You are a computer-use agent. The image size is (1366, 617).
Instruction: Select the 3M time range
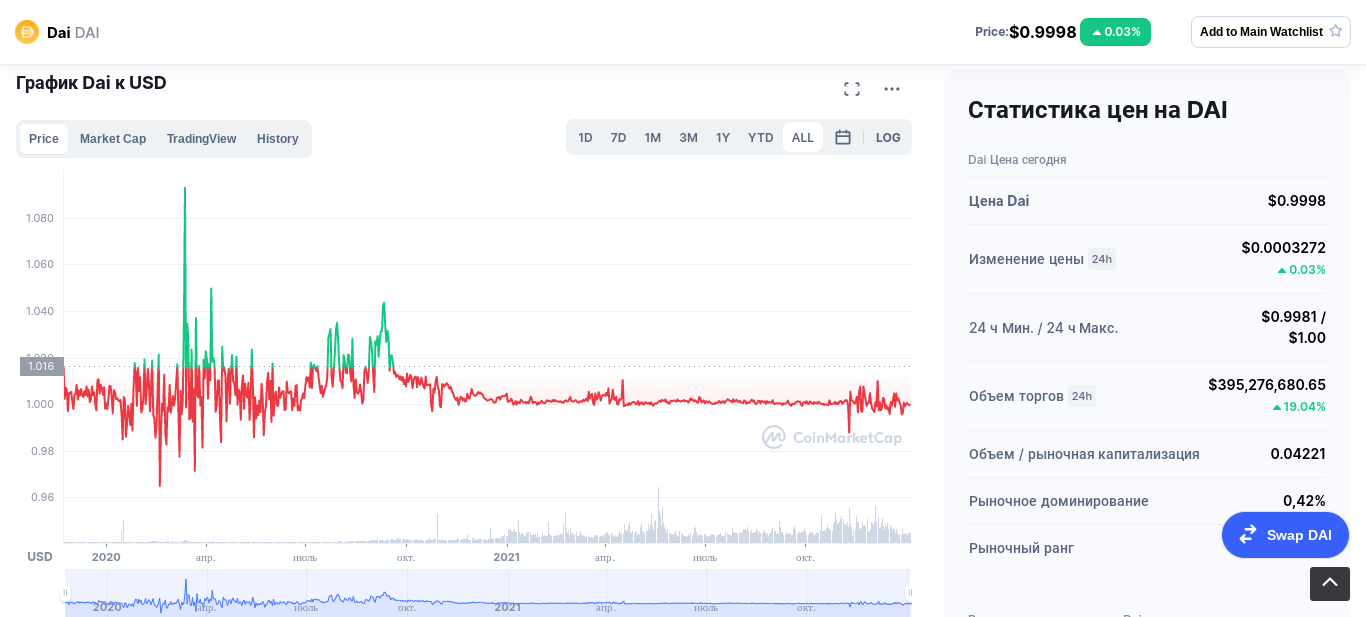(x=689, y=138)
